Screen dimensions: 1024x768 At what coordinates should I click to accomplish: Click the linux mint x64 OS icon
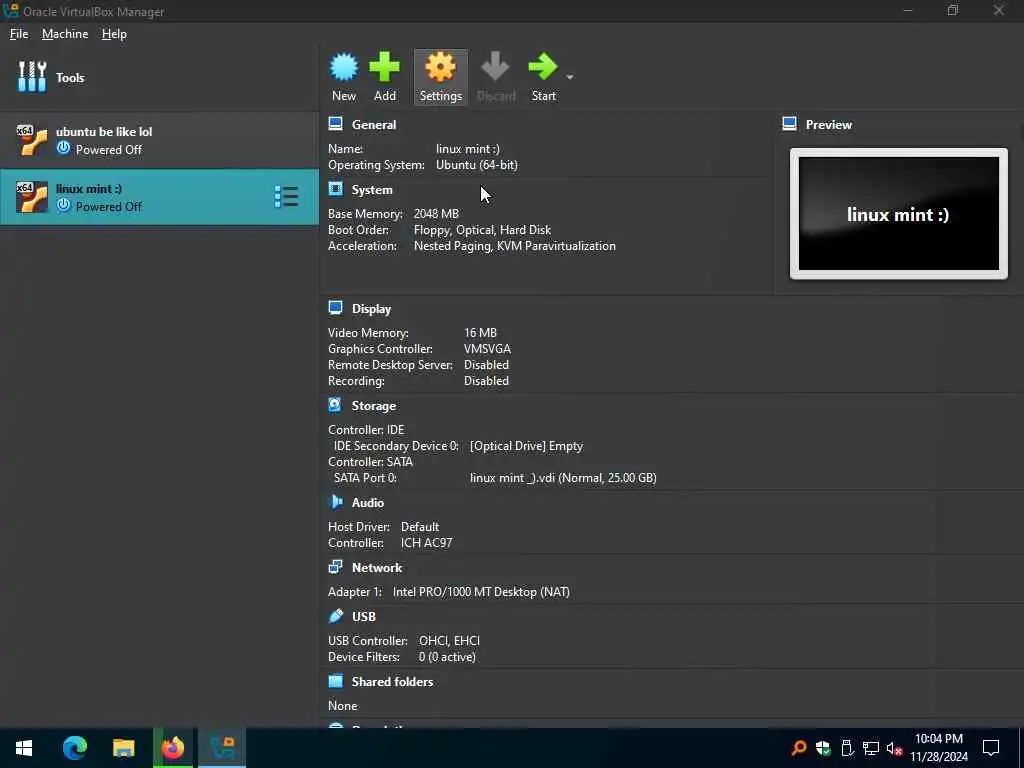tap(31, 197)
